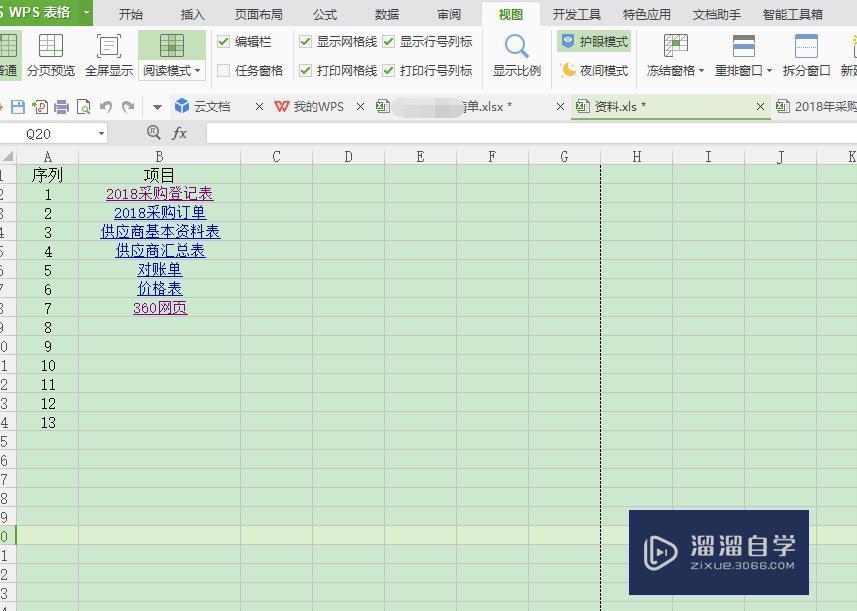
Task: Uncheck the 编辑栏 formula bar option
Action: point(222,42)
